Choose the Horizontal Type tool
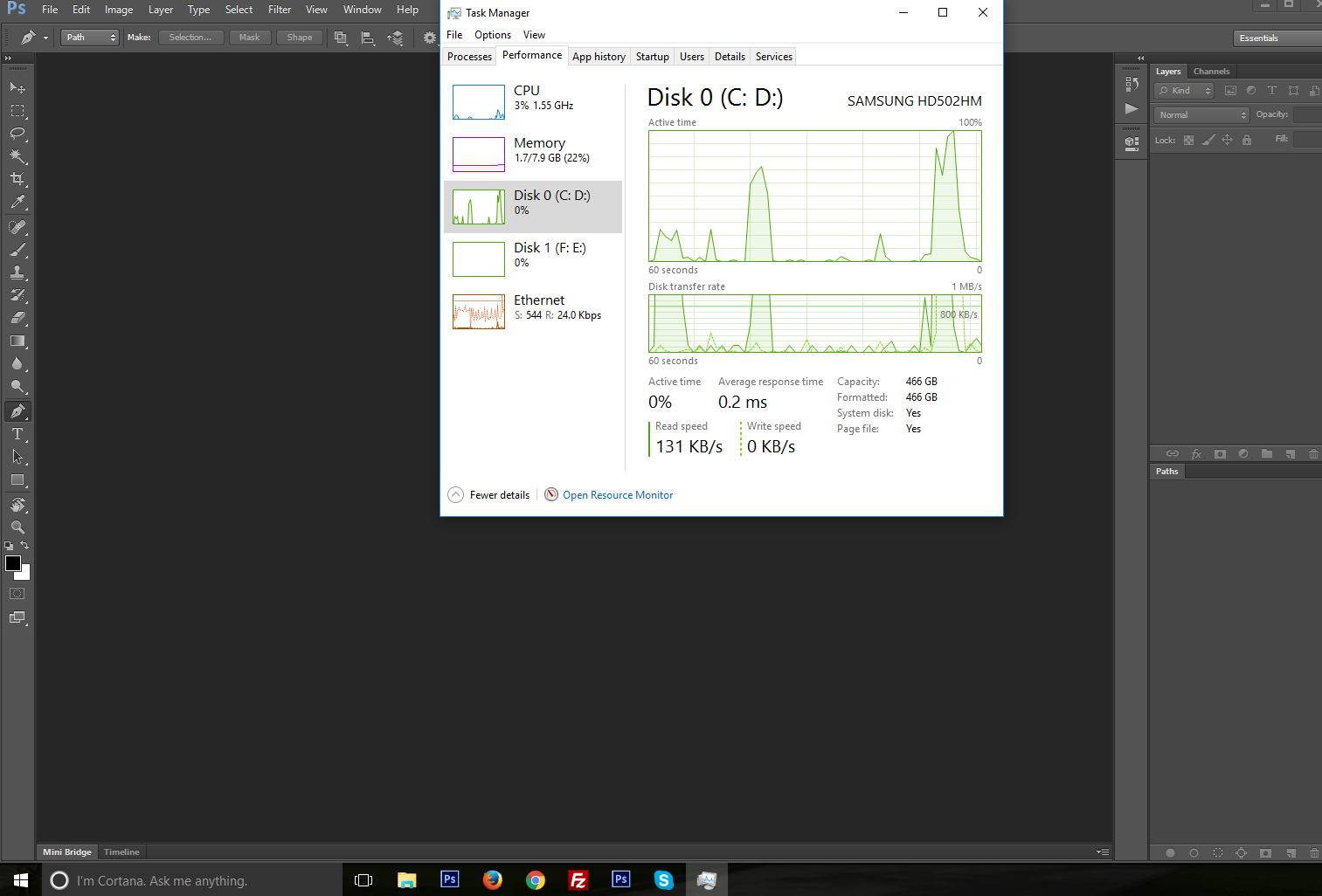 click(17, 434)
